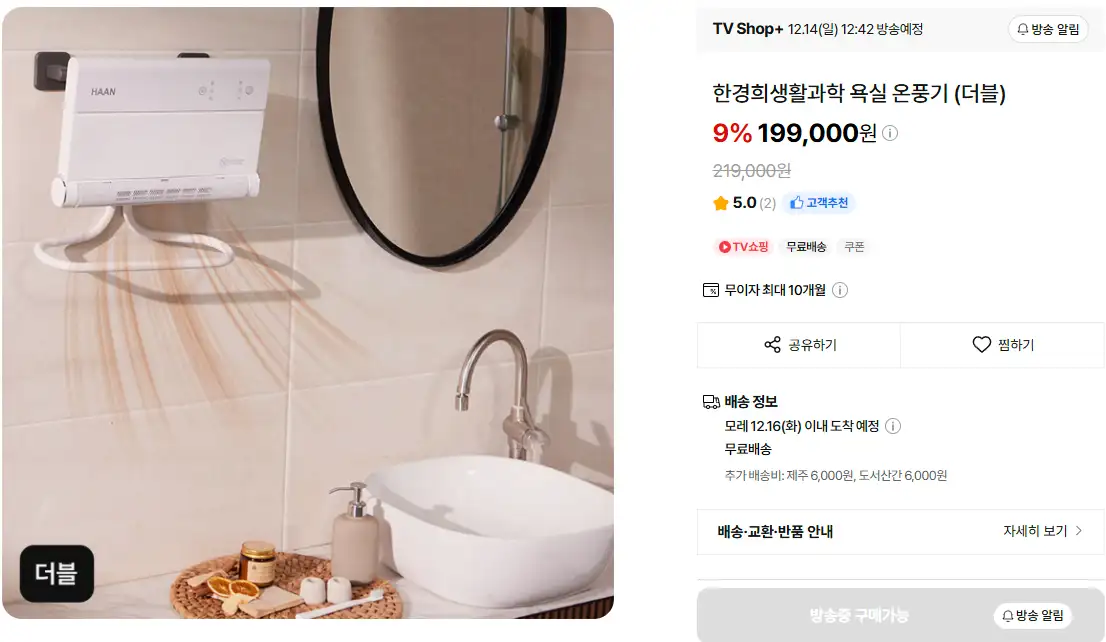This screenshot has height=642, width=1106.
Task: Click the delivery arrival date info icon
Action: tap(892, 426)
